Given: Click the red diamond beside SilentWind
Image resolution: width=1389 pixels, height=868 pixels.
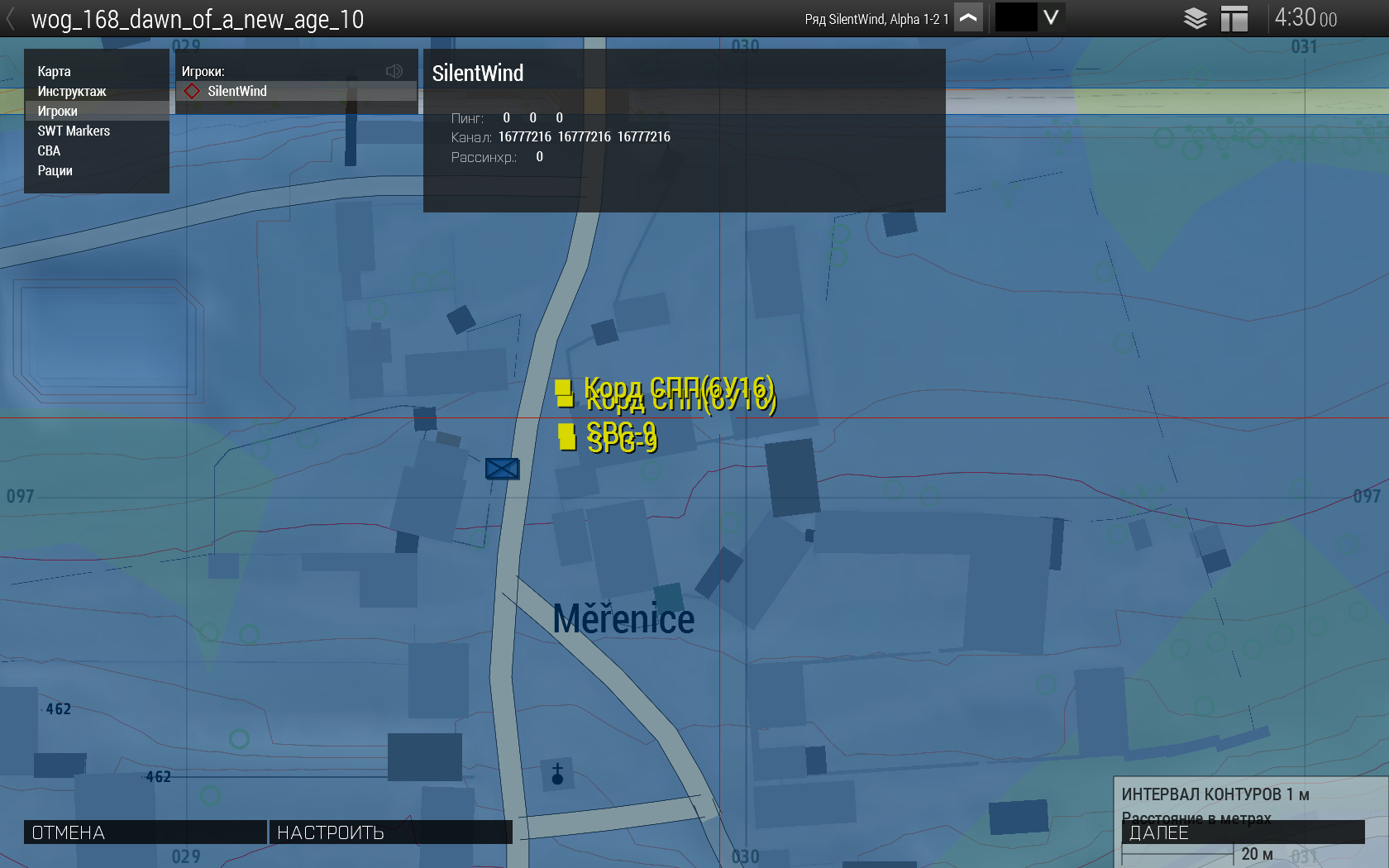Looking at the screenshot, I should pos(192,91).
